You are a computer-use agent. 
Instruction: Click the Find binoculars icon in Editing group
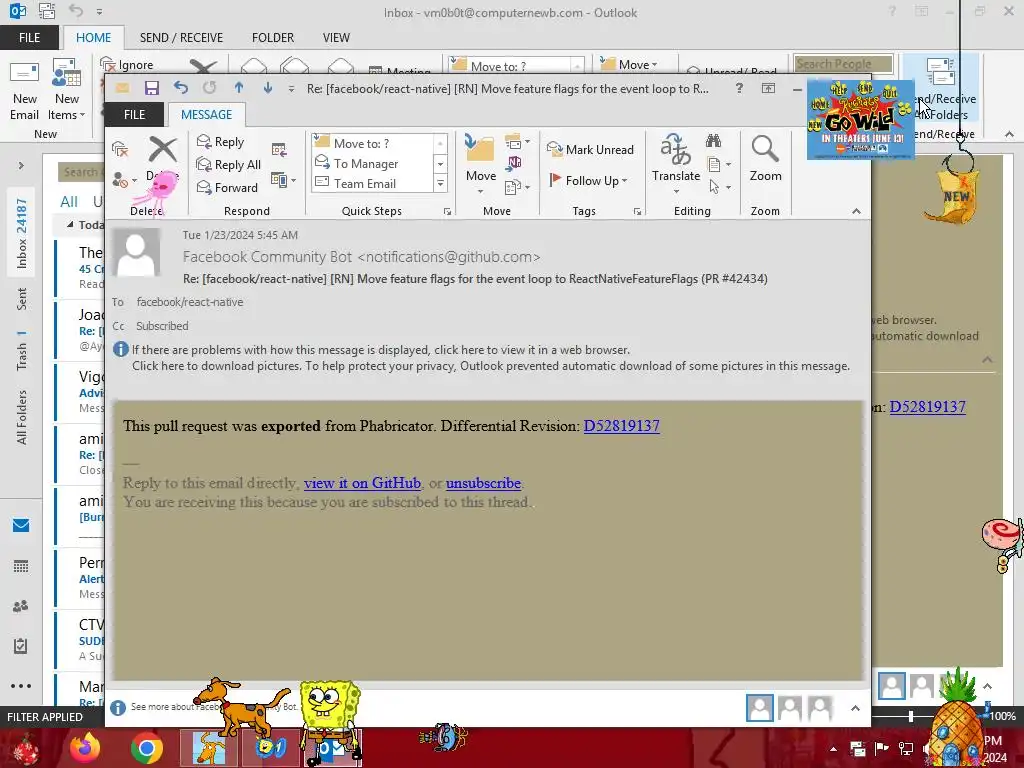coord(713,141)
